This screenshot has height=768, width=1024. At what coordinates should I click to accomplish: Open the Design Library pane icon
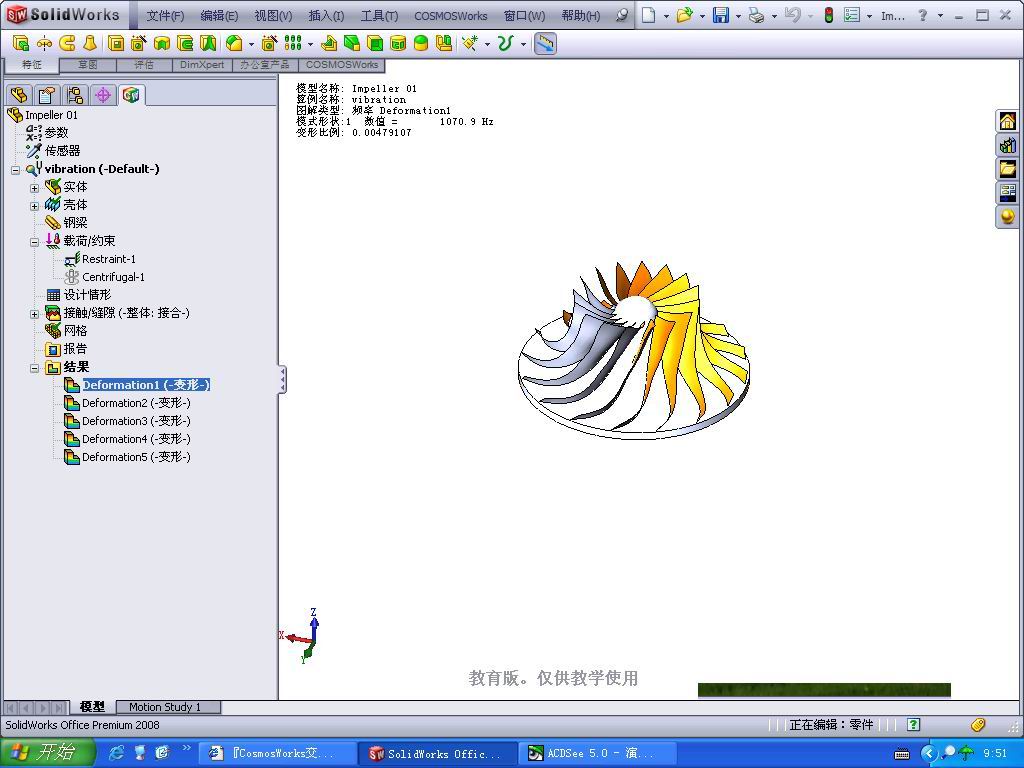pos(1008,145)
